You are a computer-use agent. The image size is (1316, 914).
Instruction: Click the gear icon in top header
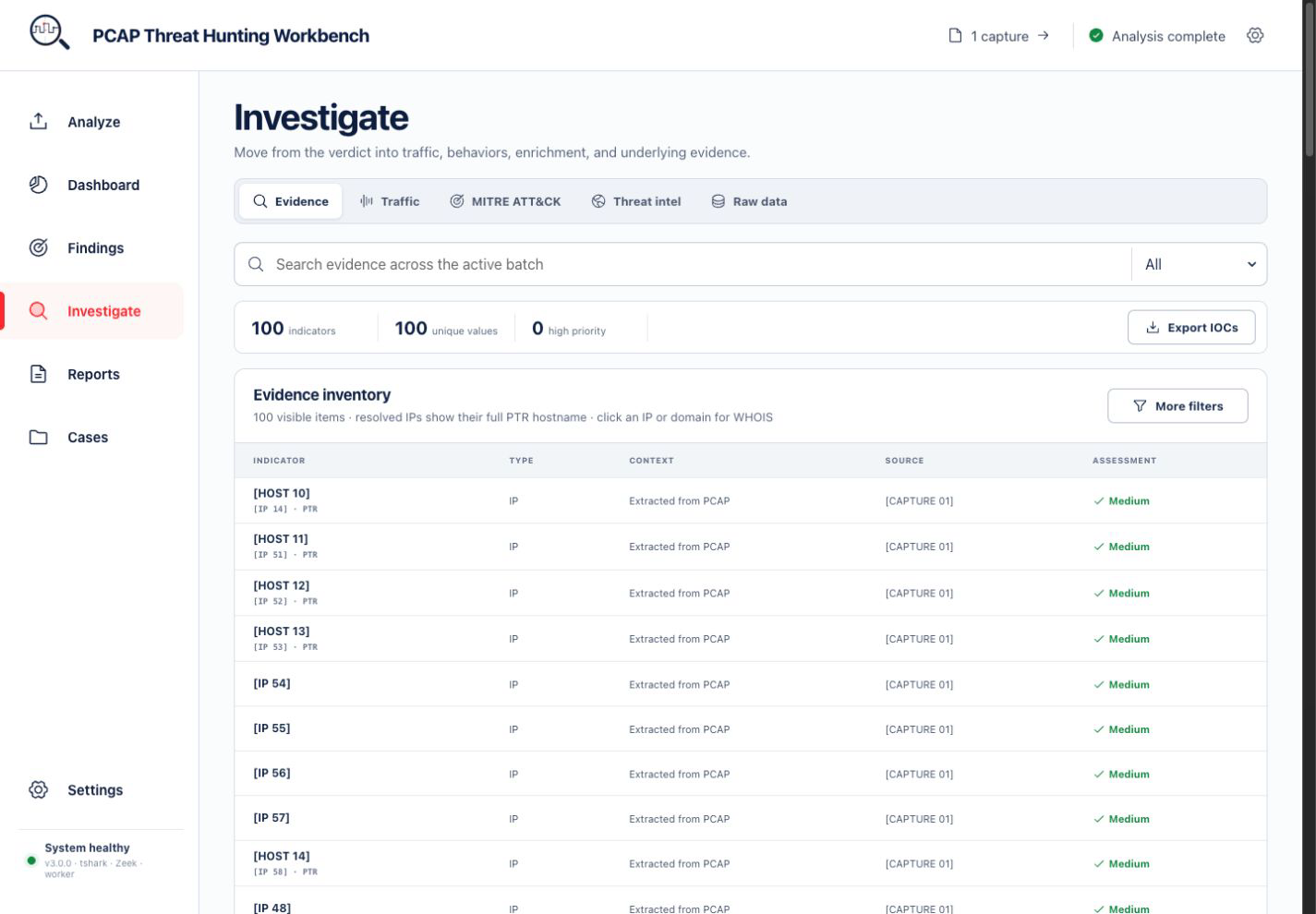1255,35
